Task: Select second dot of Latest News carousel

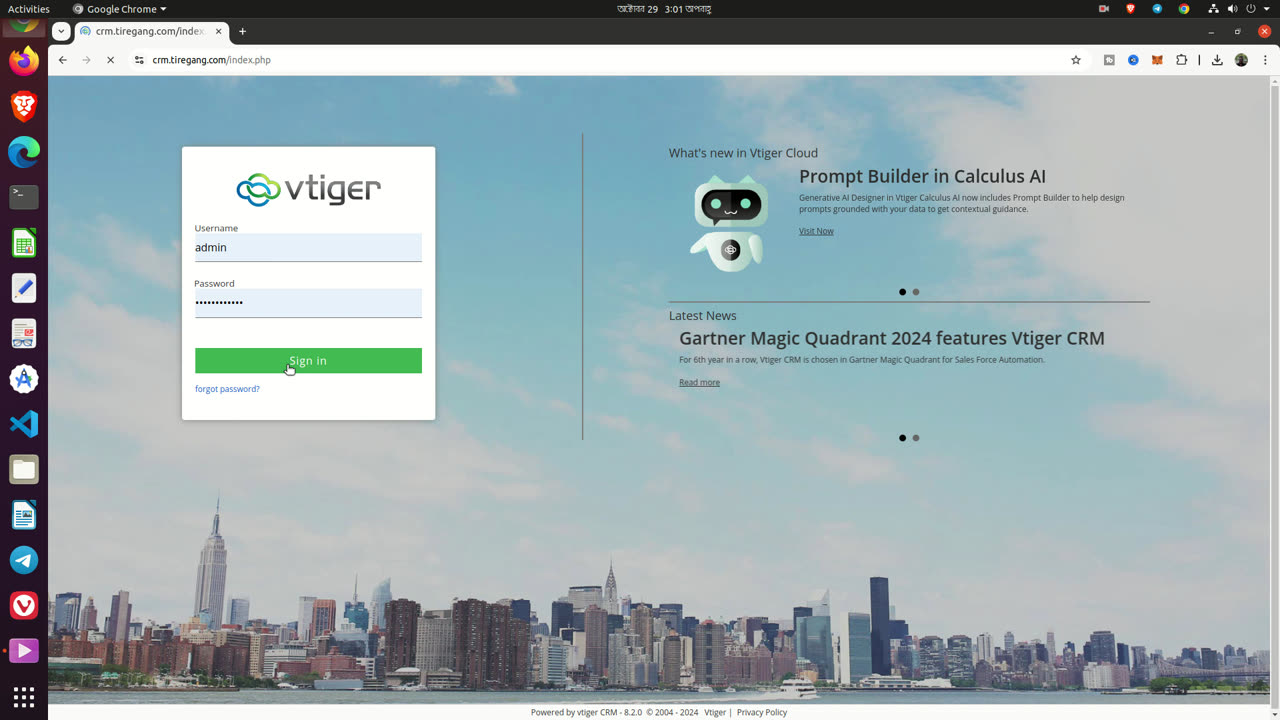Action: click(916, 438)
